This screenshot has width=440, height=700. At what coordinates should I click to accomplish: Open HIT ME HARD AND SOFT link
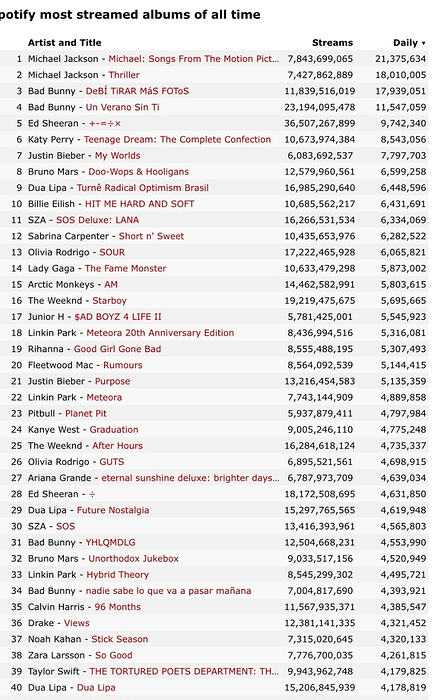click(140, 204)
